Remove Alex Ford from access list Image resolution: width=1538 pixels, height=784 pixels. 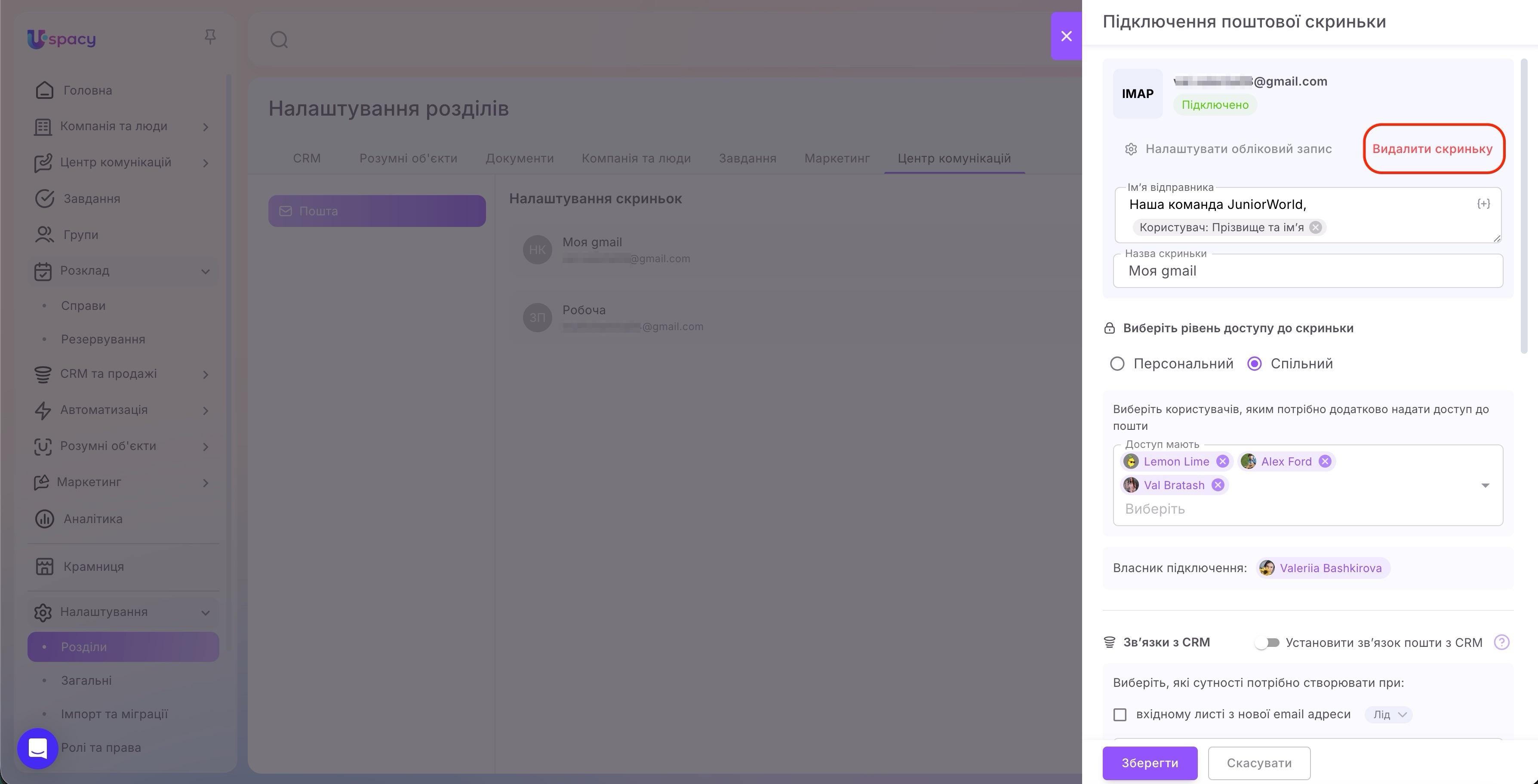pos(1325,461)
